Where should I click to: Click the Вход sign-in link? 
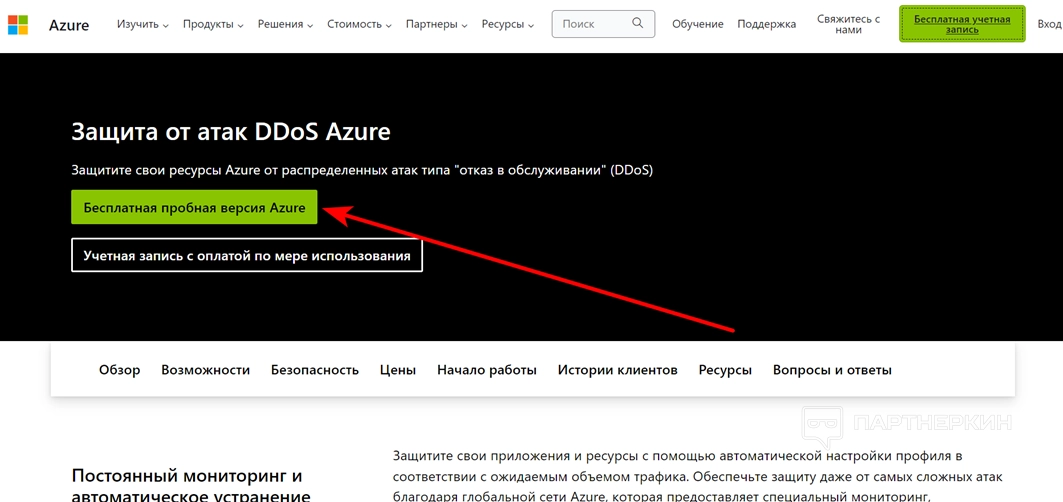pos(1049,24)
